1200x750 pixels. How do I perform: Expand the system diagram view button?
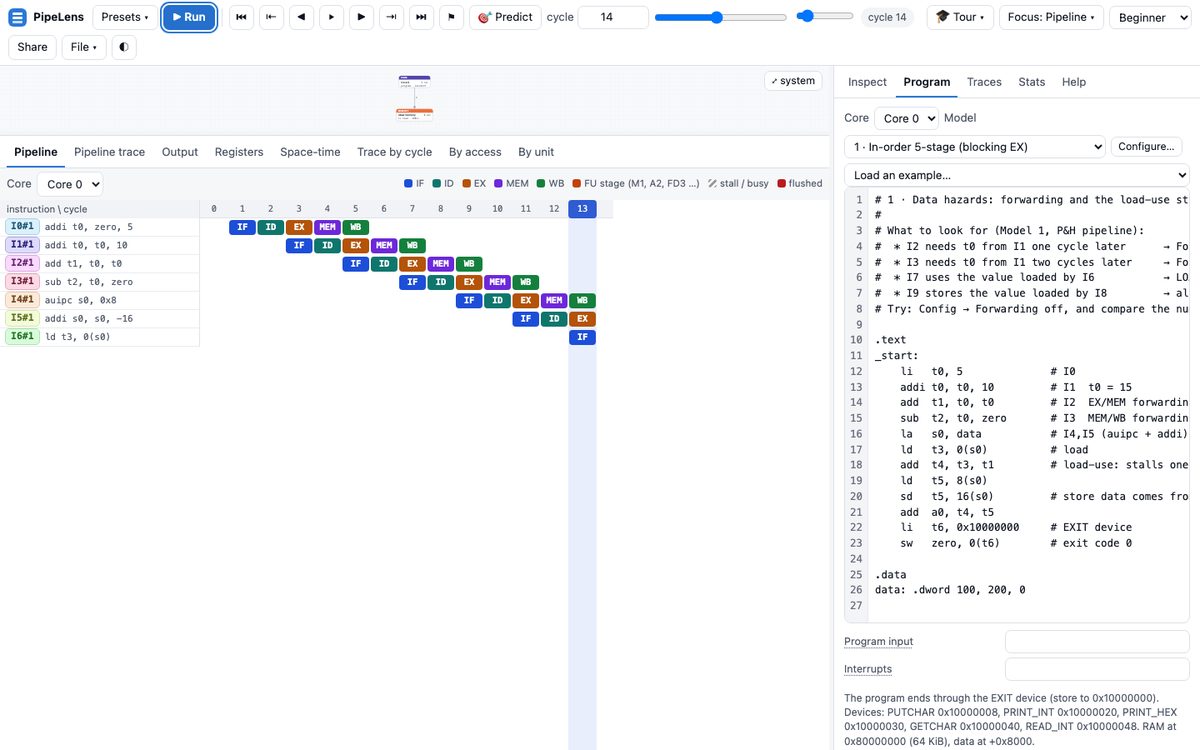[792, 81]
